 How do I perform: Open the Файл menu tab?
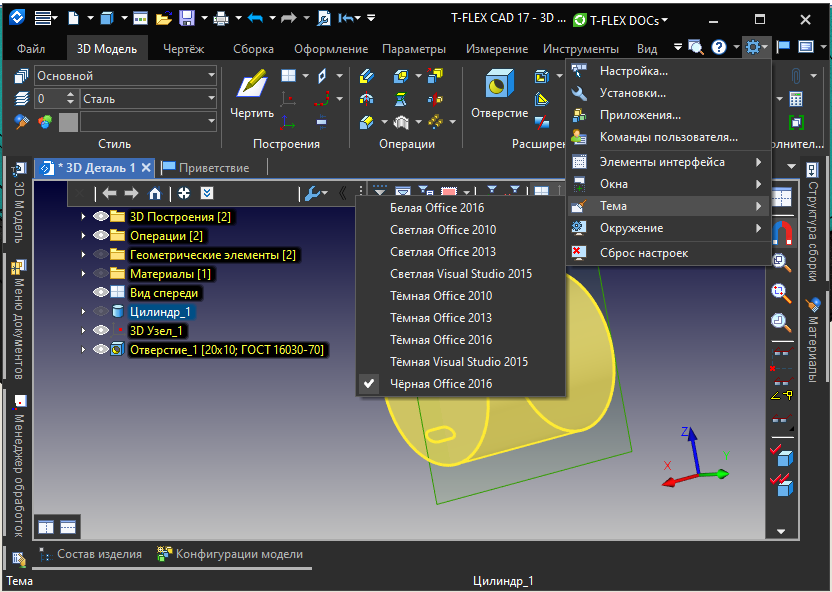31,49
